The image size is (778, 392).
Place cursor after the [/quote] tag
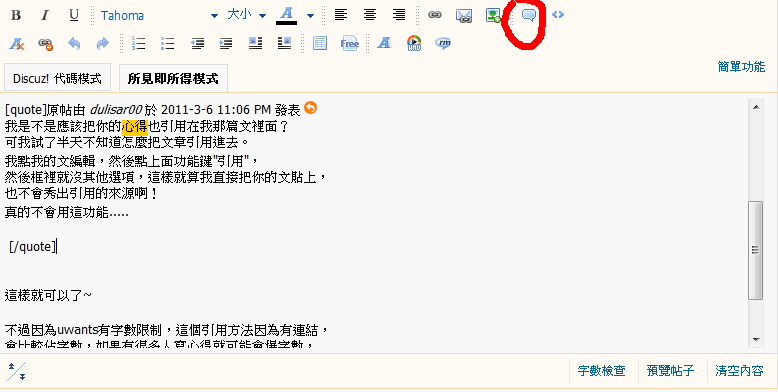[58, 246]
